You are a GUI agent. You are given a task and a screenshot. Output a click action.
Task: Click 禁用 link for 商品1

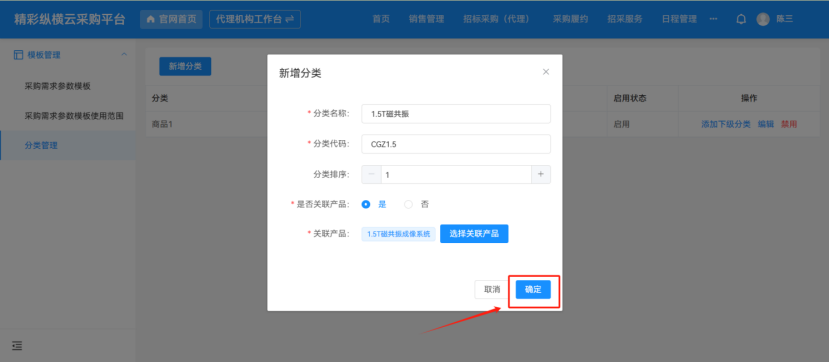coord(789,124)
